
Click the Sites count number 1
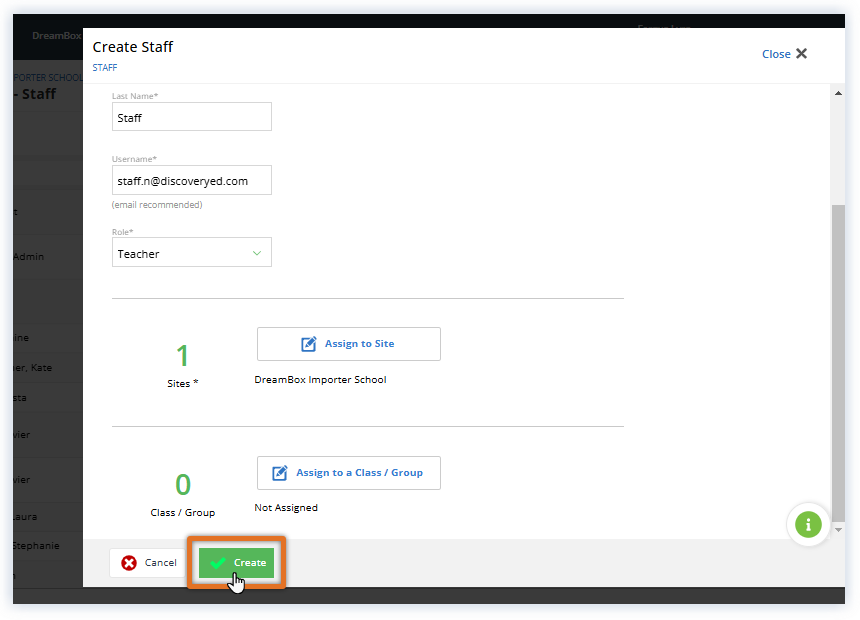tap(183, 356)
